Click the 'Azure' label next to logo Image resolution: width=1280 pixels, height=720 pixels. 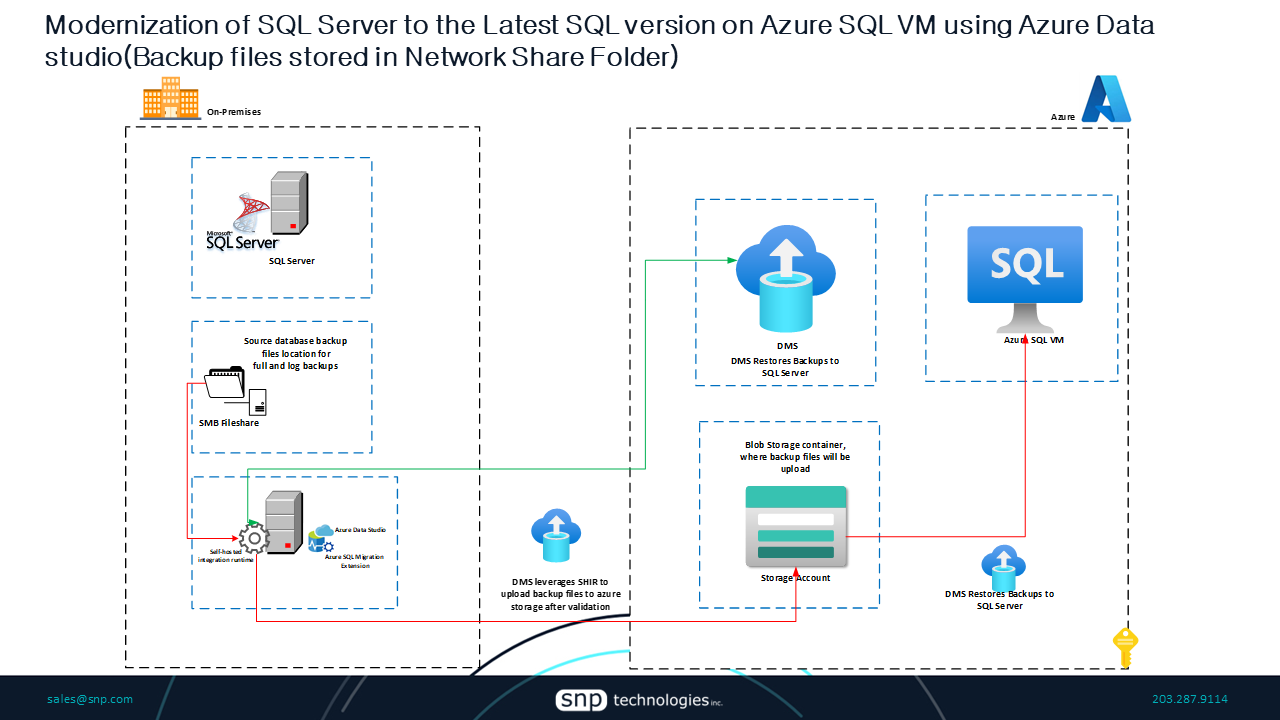click(1063, 117)
